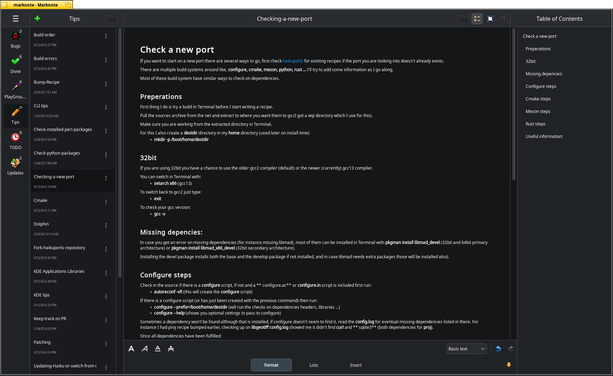Viewport: 613px width, 376px height.
Task: Open options for Checking-a-new-port note
Action: 106,178
